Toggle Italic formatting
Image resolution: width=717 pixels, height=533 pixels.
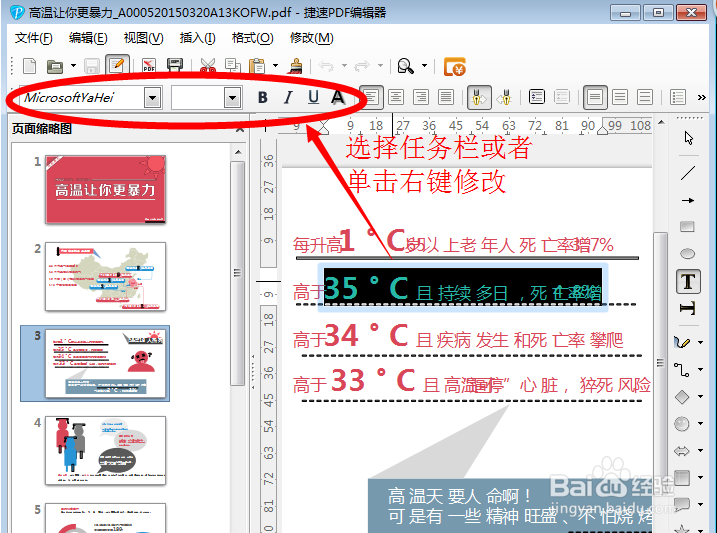(x=288, y=97)
